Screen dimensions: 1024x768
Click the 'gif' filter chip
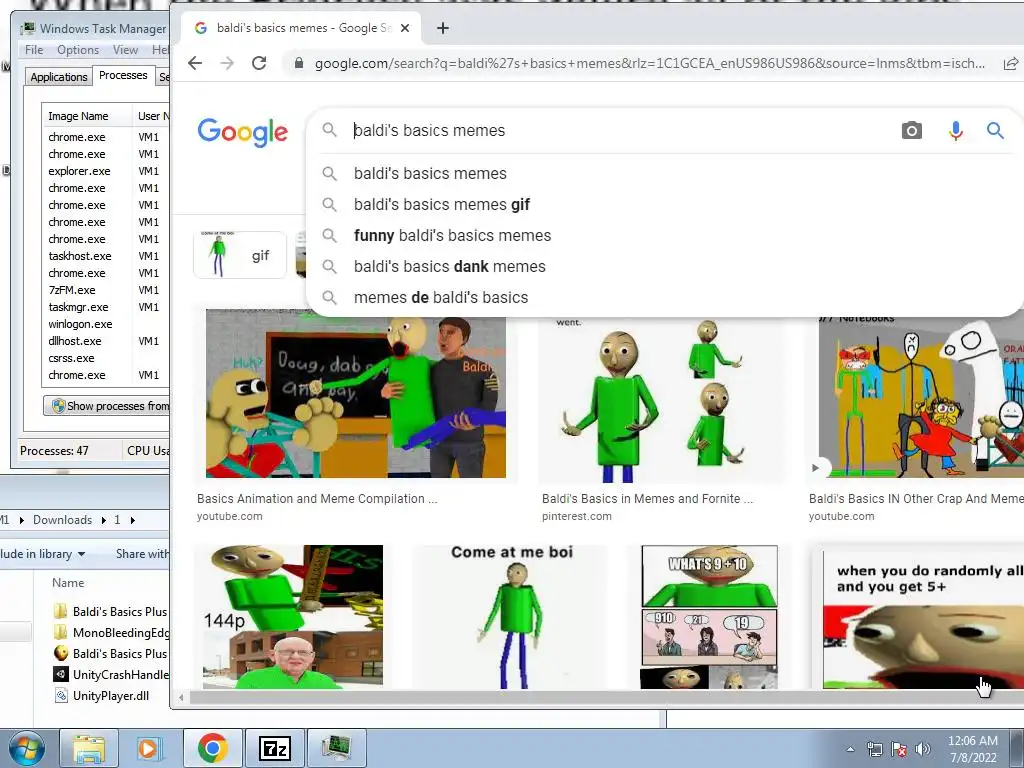[240, 255]
